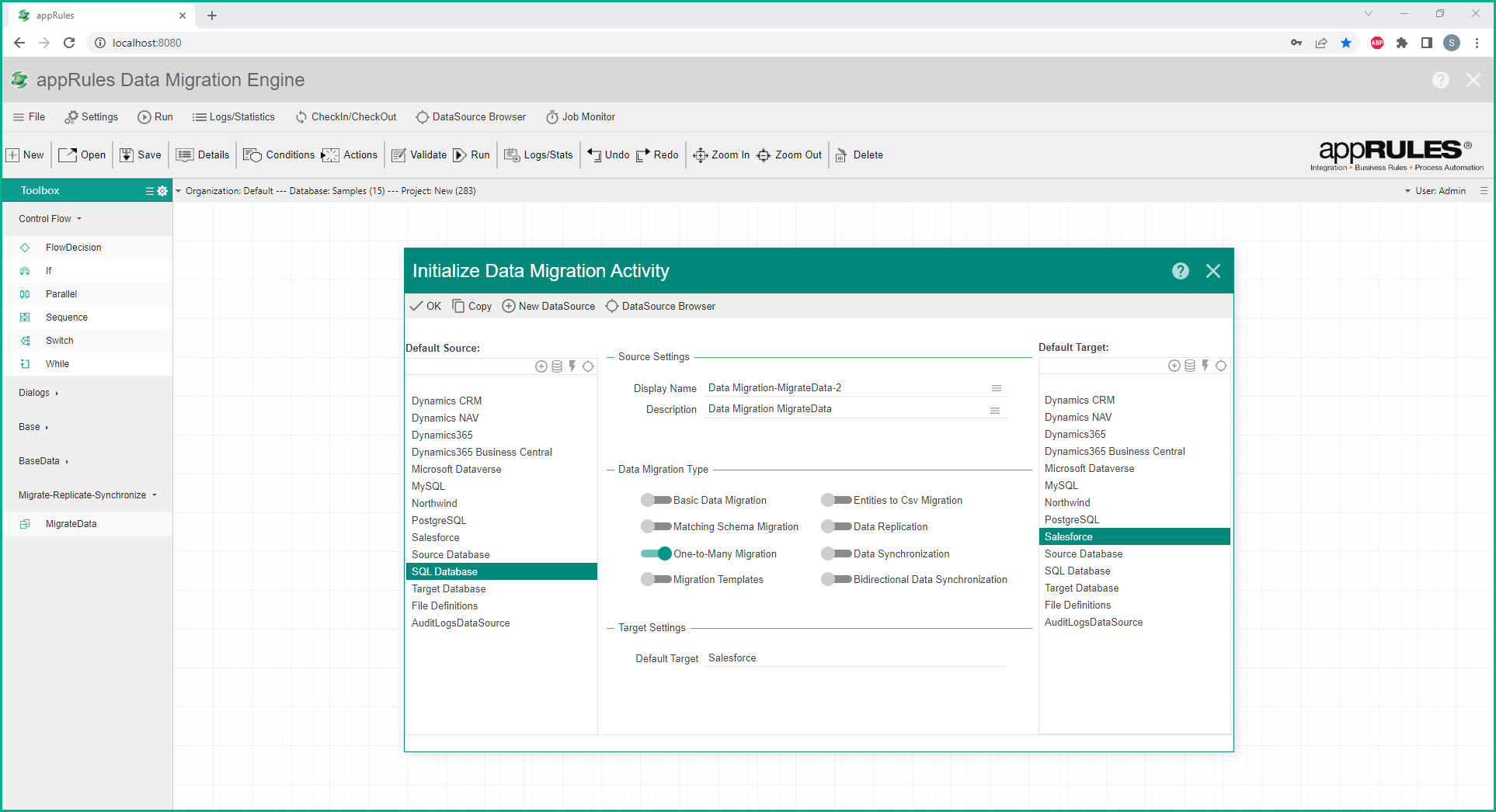The image size is (1496, 812).
Task: Enable Migration Templates toggle
Action: (656, 579)
